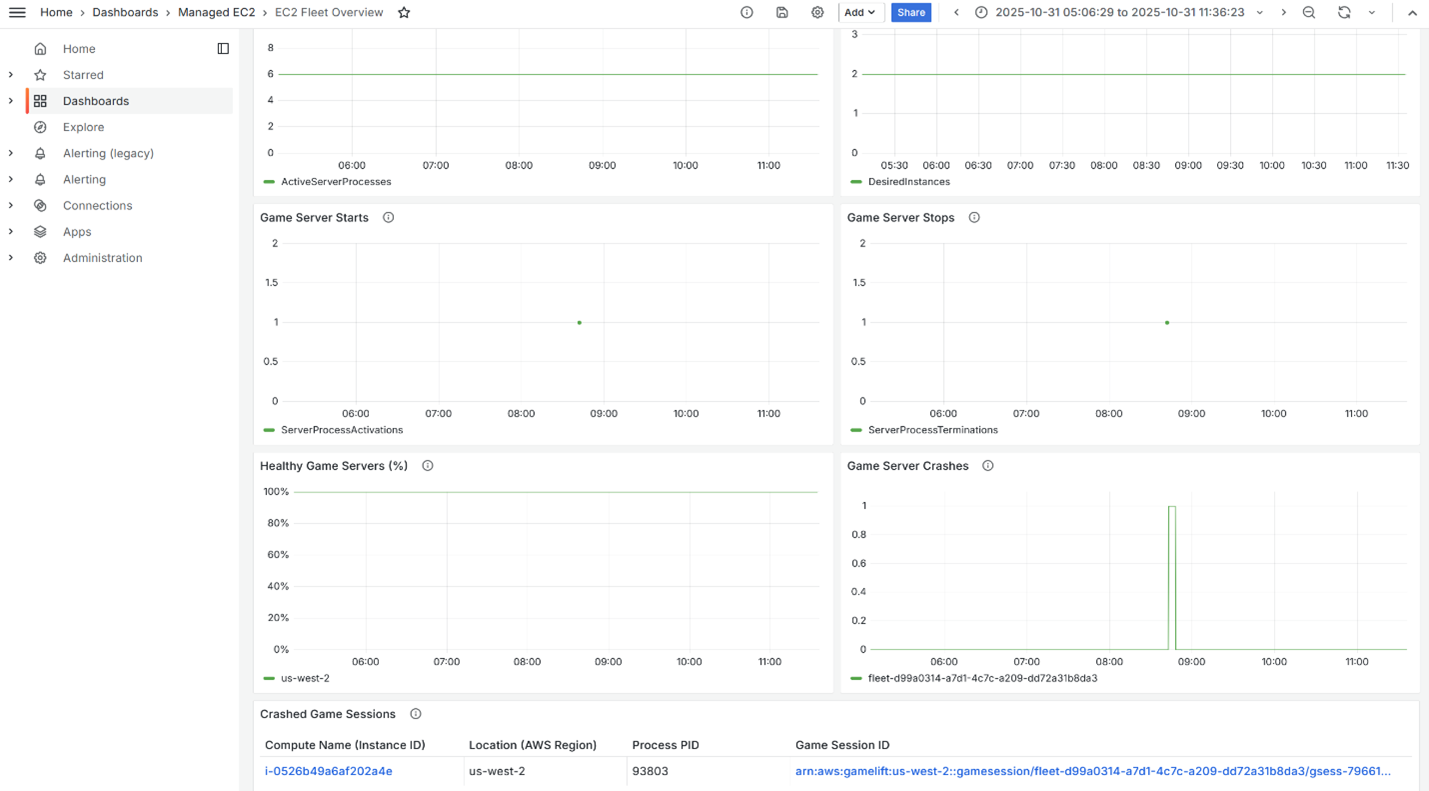Zoom out the time range
This screenshot has height=791, width=1429.
[x=1309, y=13]
